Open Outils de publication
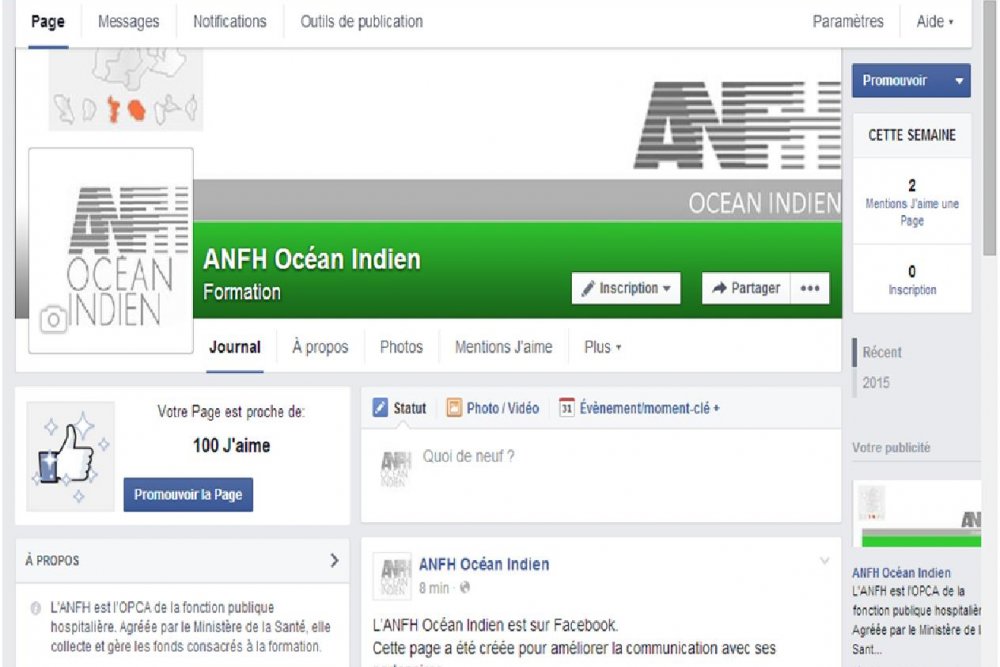 pos(362,22)
